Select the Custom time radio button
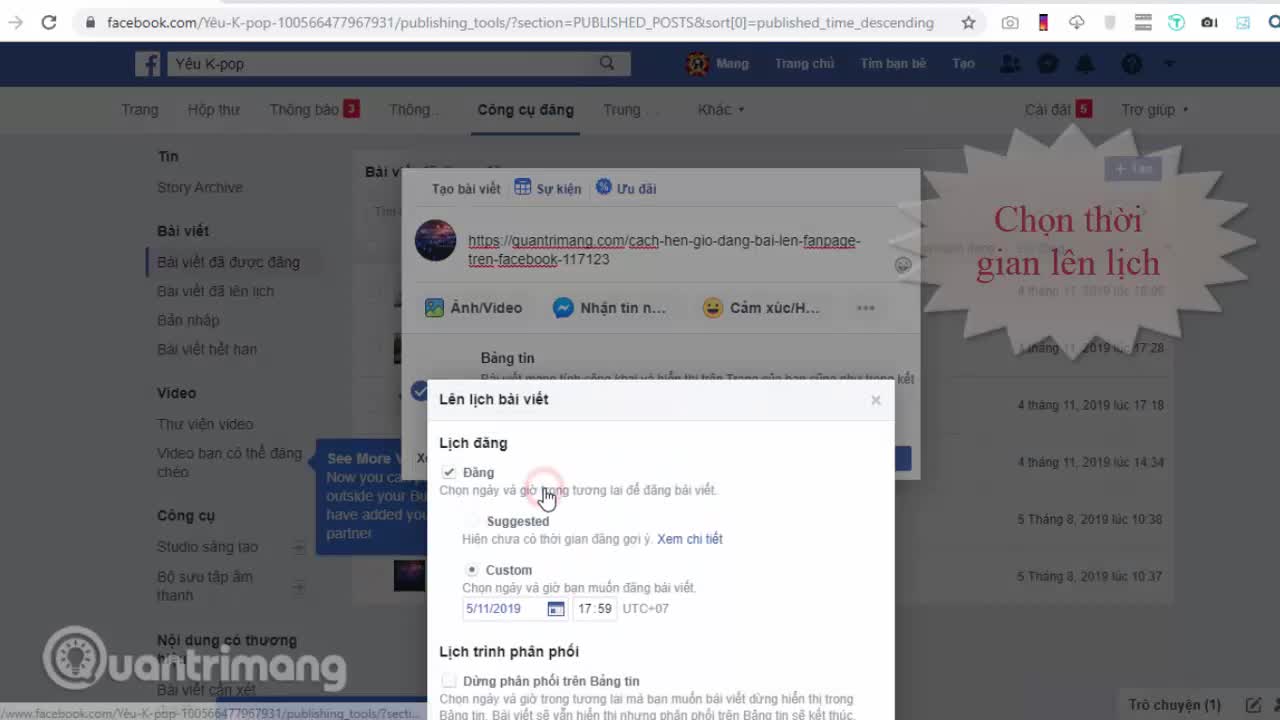1280x720 pixels. [472, 570]
